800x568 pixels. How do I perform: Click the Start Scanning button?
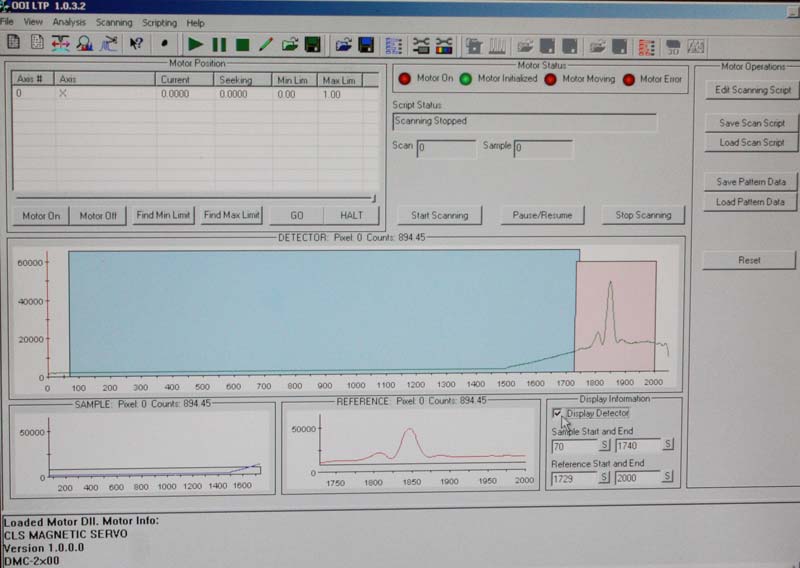click(439, 215)
